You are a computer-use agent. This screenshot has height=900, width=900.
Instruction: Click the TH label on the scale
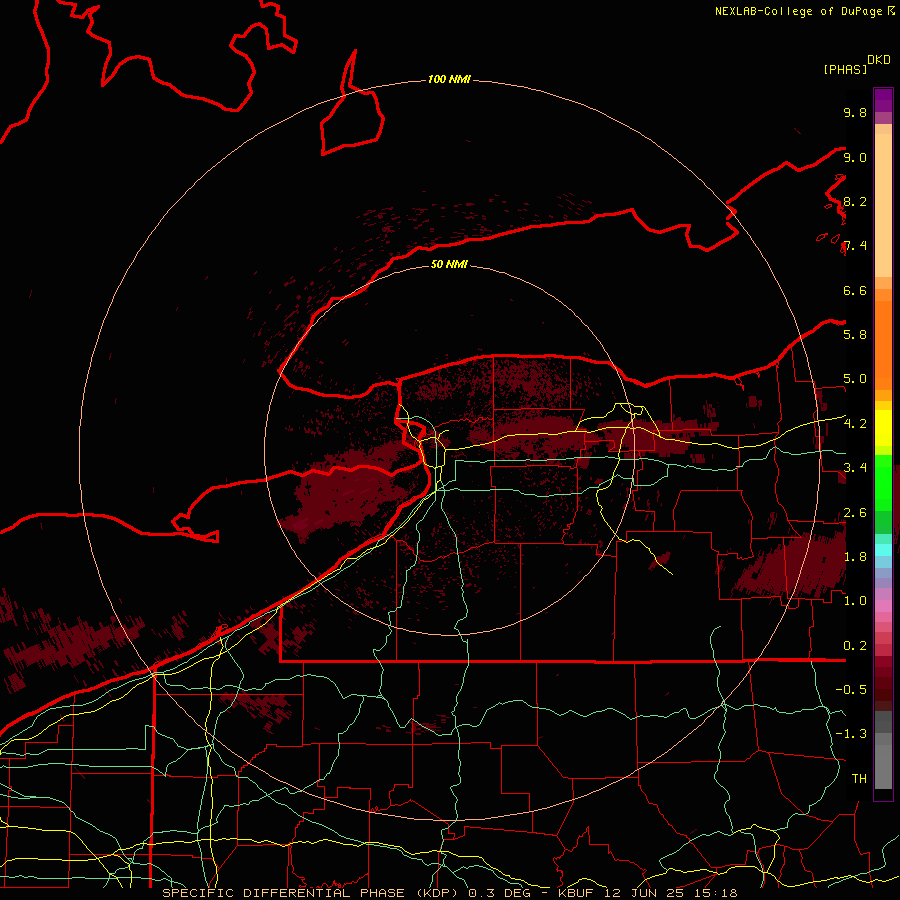pos(859,778)
